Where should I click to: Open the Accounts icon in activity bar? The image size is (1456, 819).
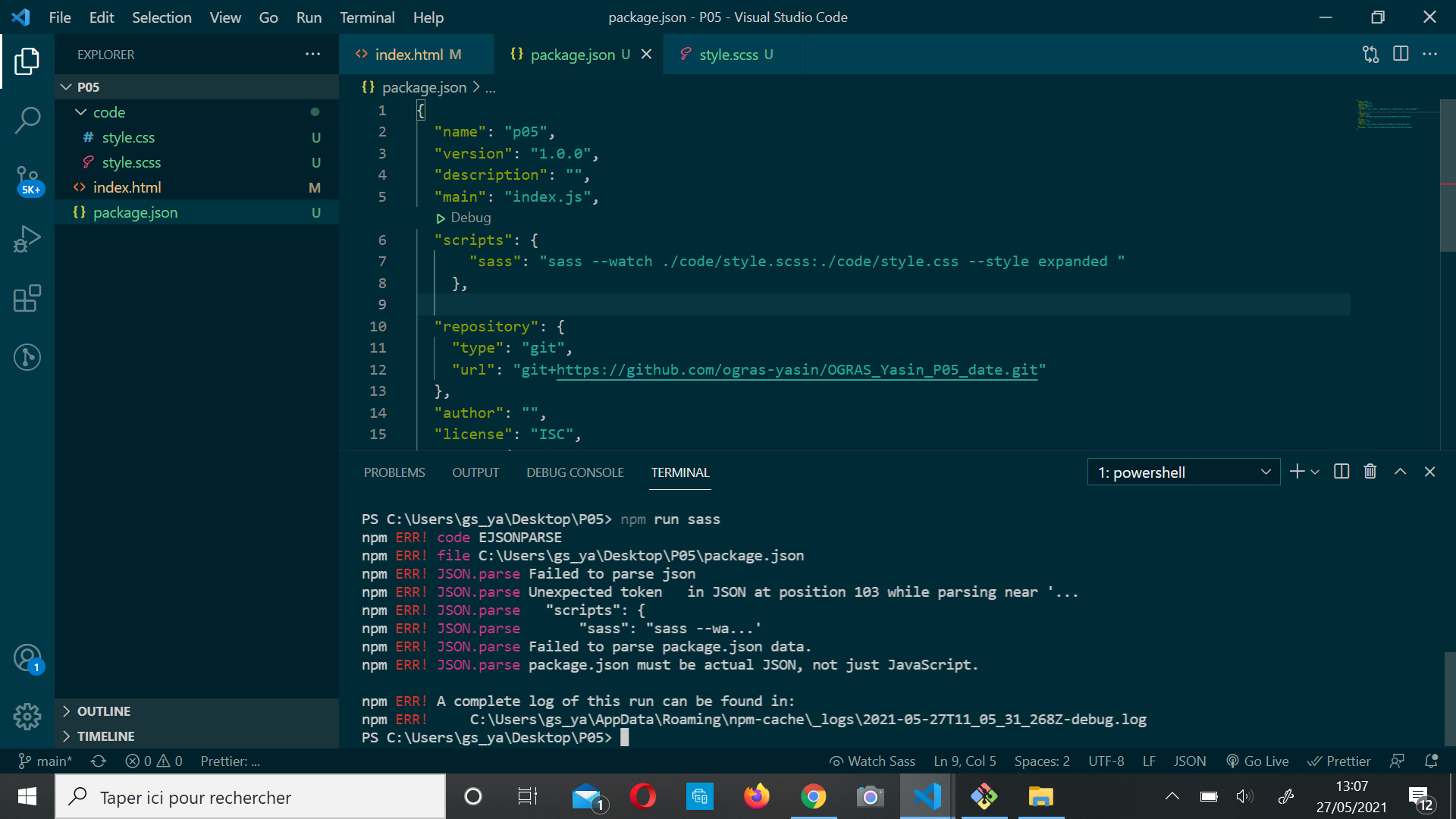pos(27,657)
